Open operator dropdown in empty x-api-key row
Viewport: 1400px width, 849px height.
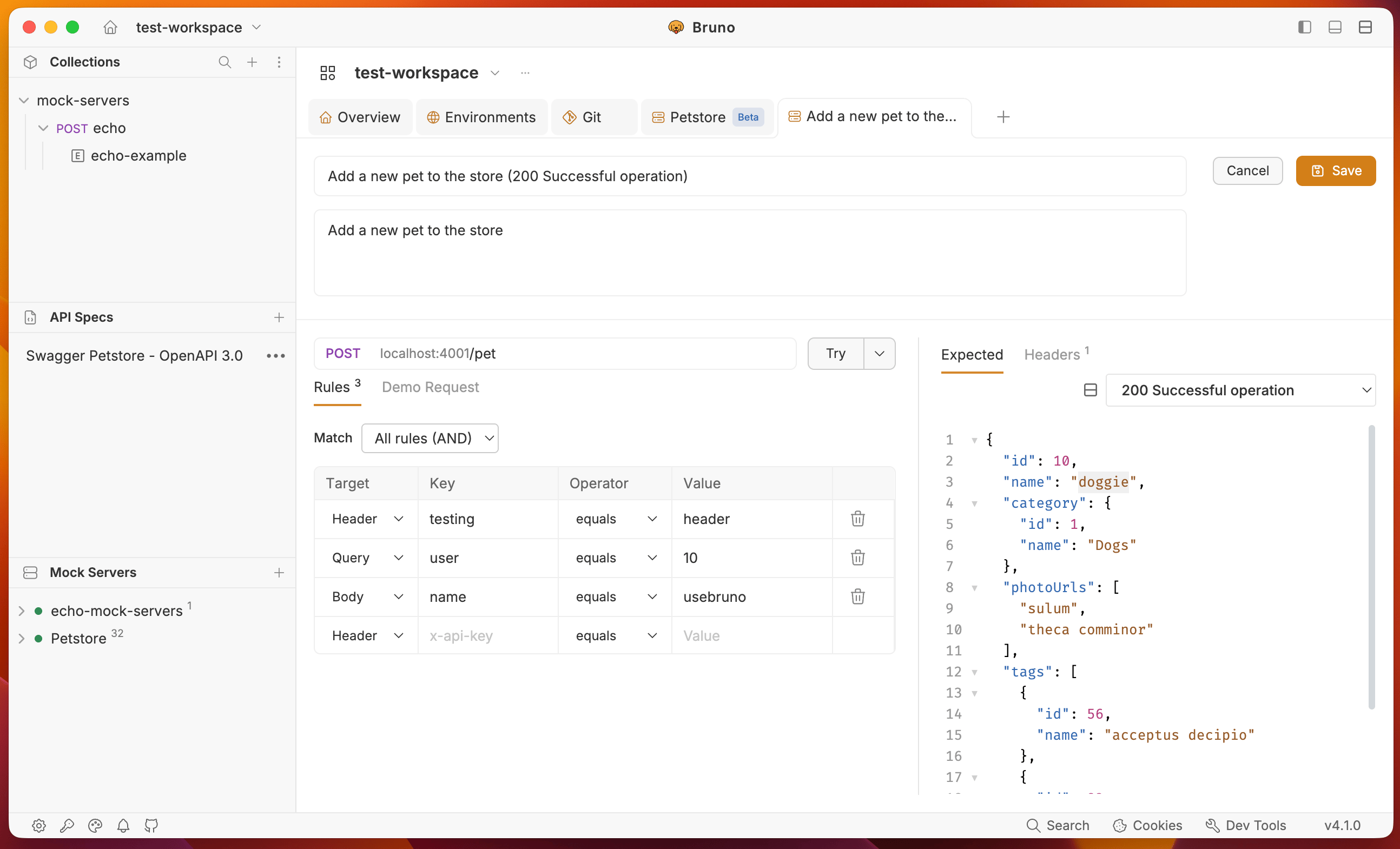616,635
